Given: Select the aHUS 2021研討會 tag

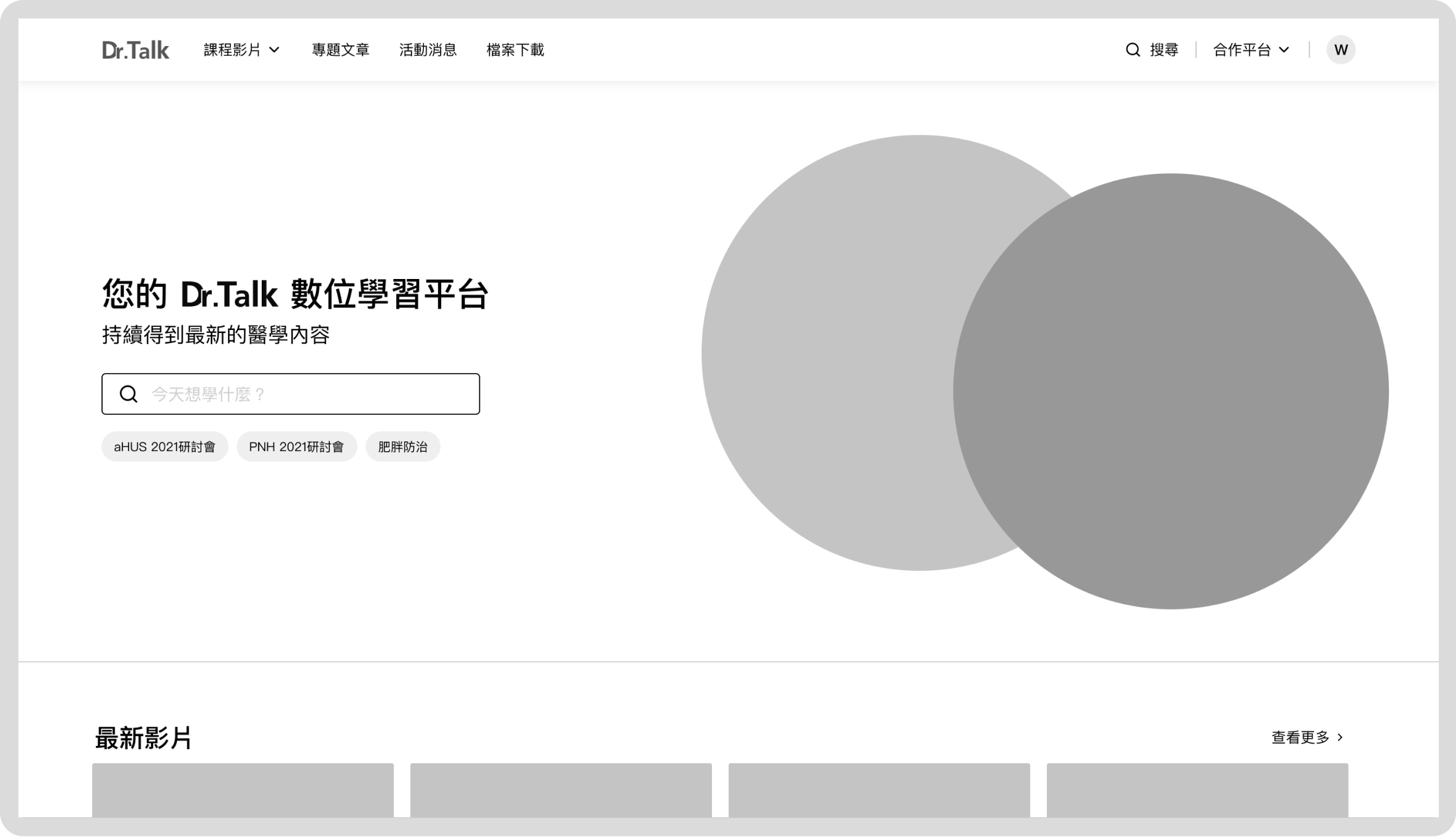Looking at the screenshot, I should tap(165, 447).
